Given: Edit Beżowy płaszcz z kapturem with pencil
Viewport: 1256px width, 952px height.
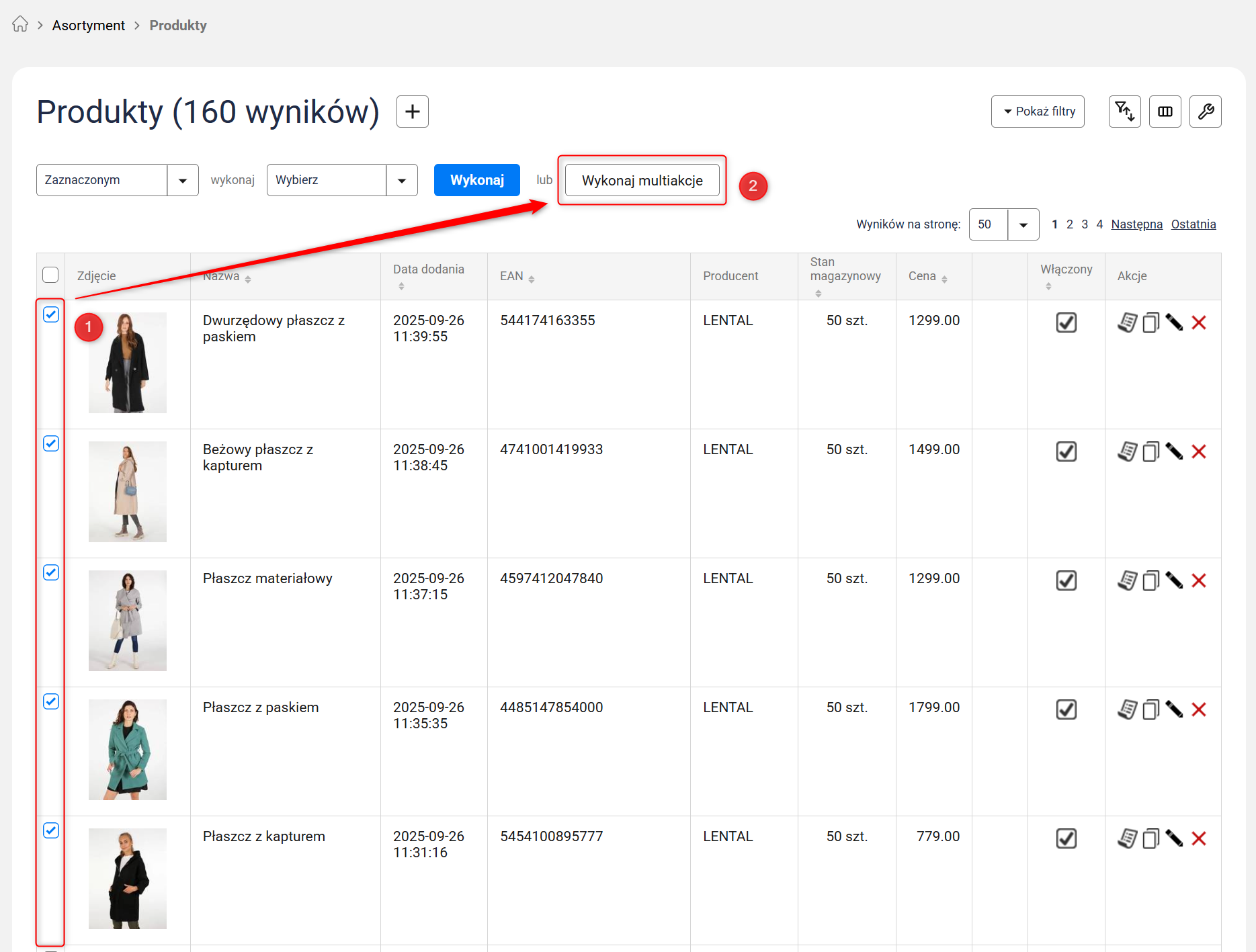Looking at the screenshot, I should click(x=1174, y=452).
